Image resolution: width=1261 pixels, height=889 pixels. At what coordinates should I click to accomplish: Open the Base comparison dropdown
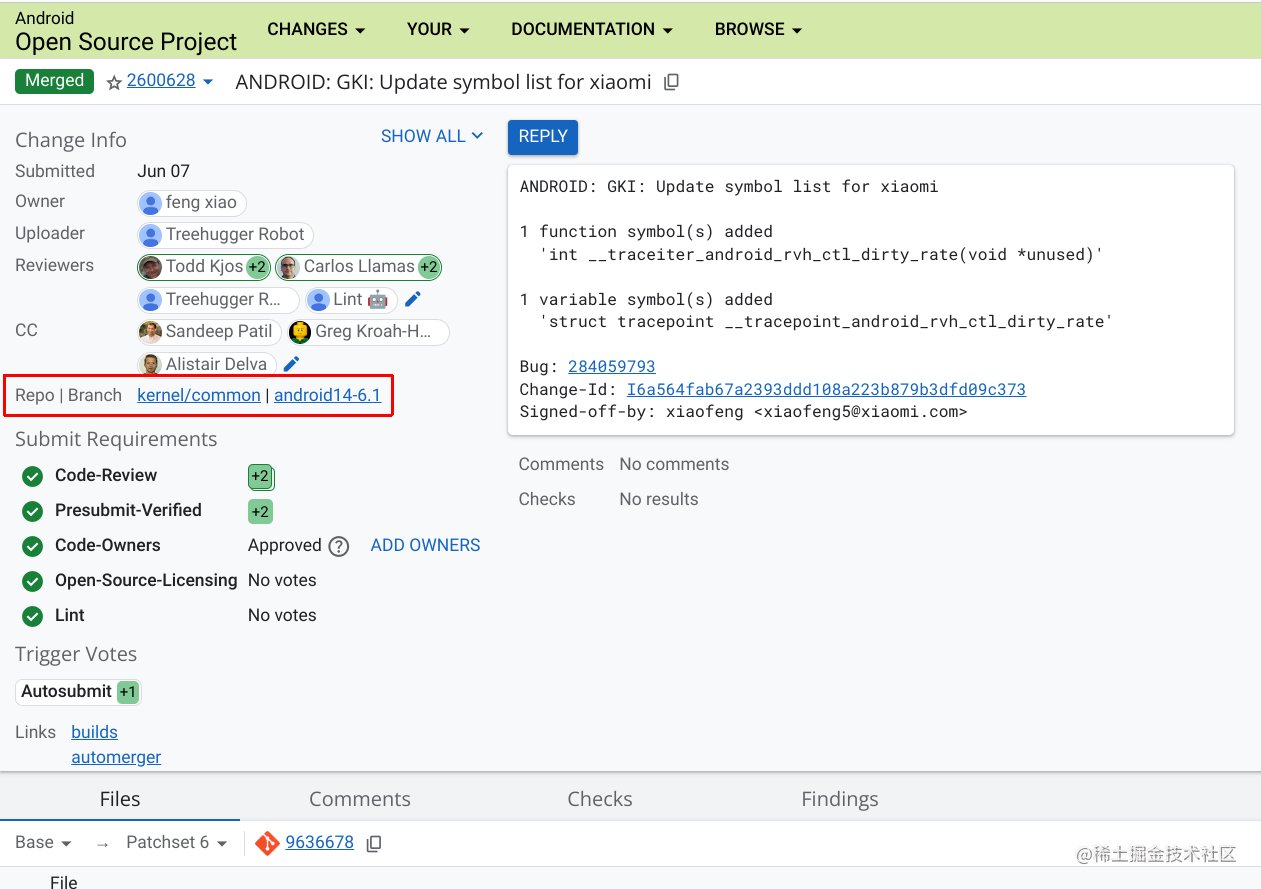[x=40, y=843]
